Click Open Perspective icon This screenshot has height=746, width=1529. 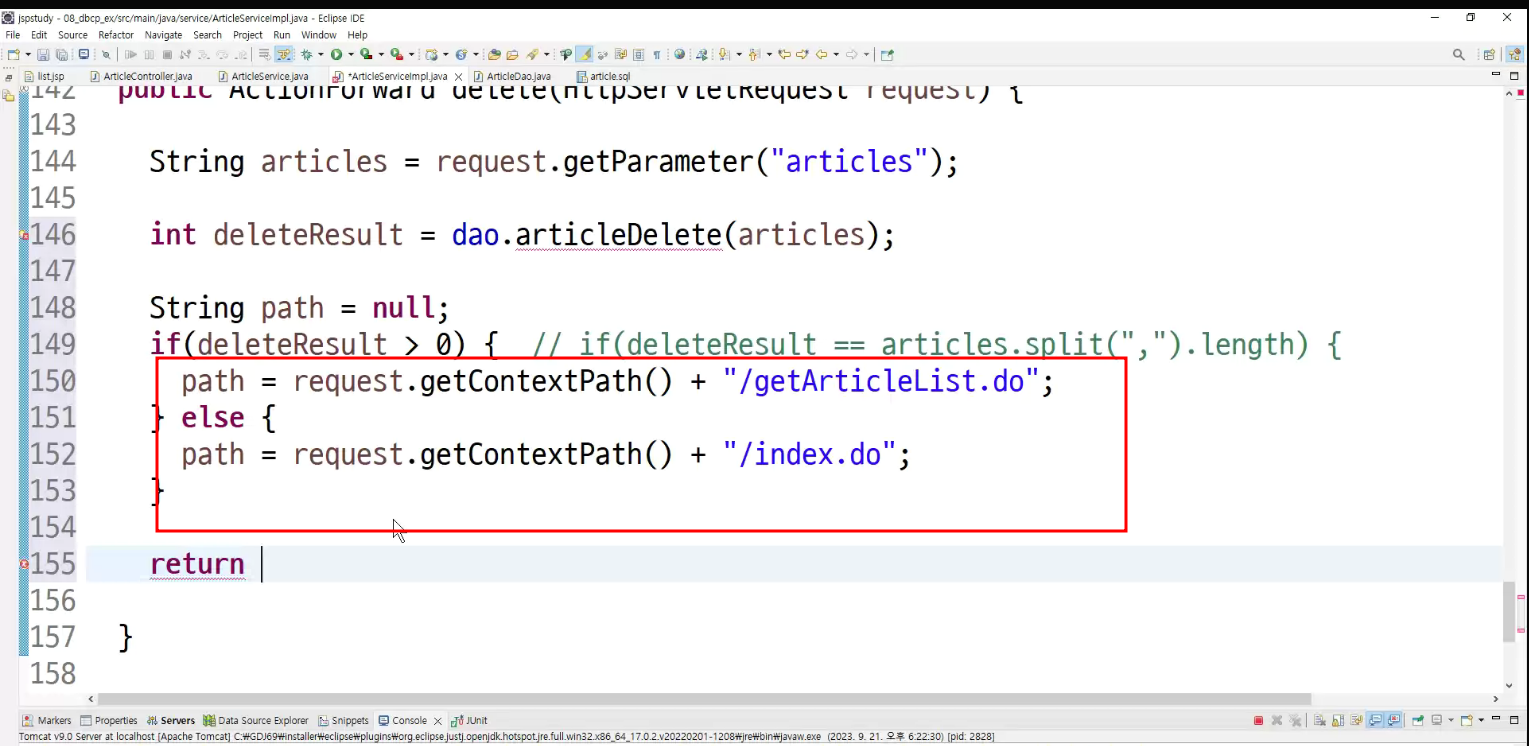(x=1489, y=54)
